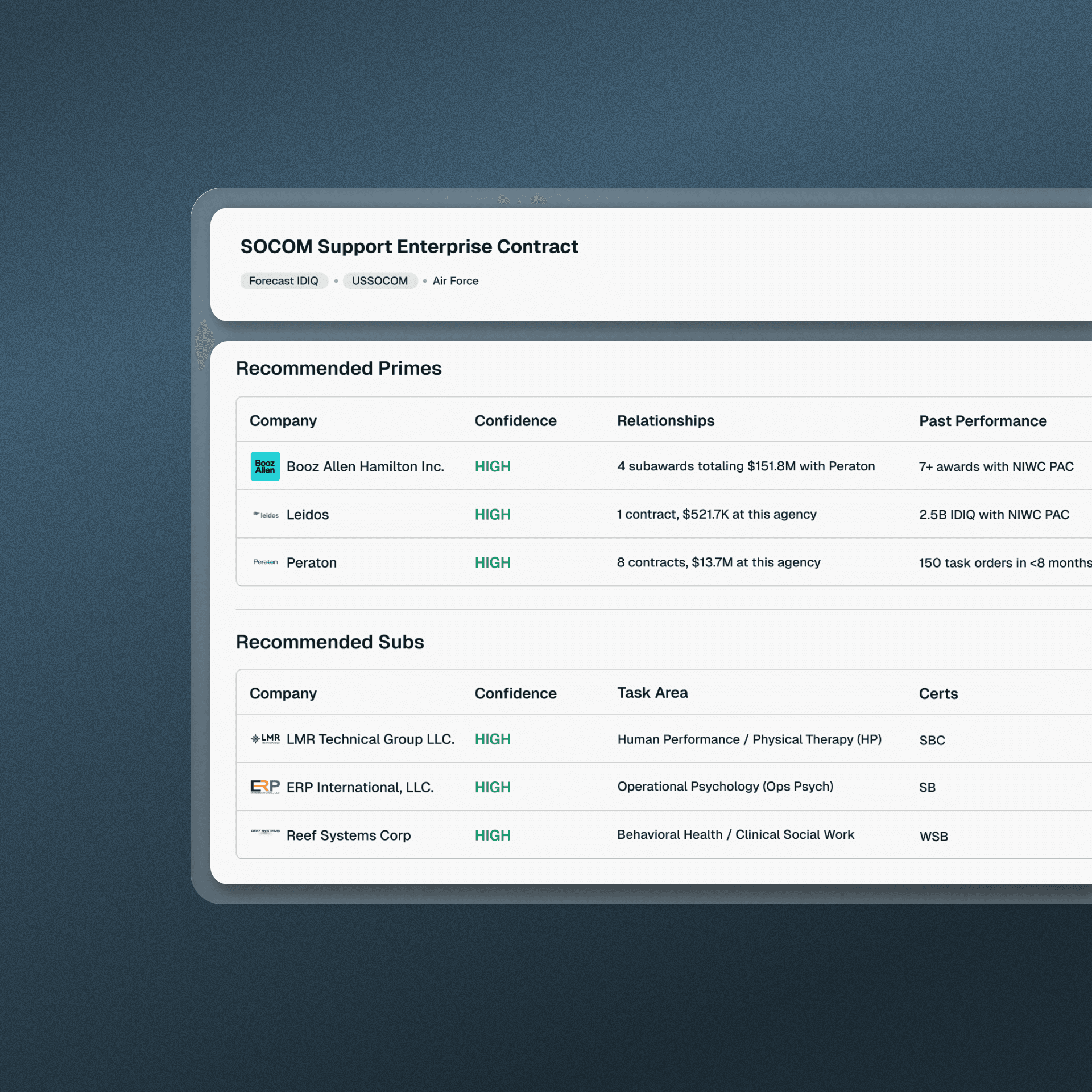Click the Reef Systems Corp logo
This screenshot has height=1092, width=1092.
[x=265, y=832]
